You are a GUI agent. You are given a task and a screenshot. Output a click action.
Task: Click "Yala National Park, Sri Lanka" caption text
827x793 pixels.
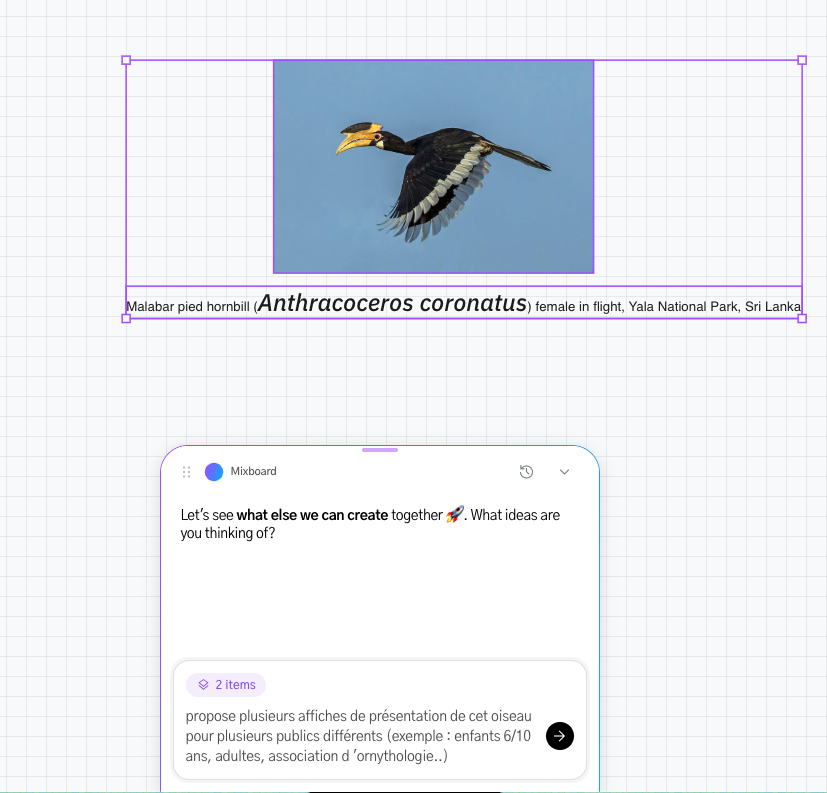pos(715,307)
